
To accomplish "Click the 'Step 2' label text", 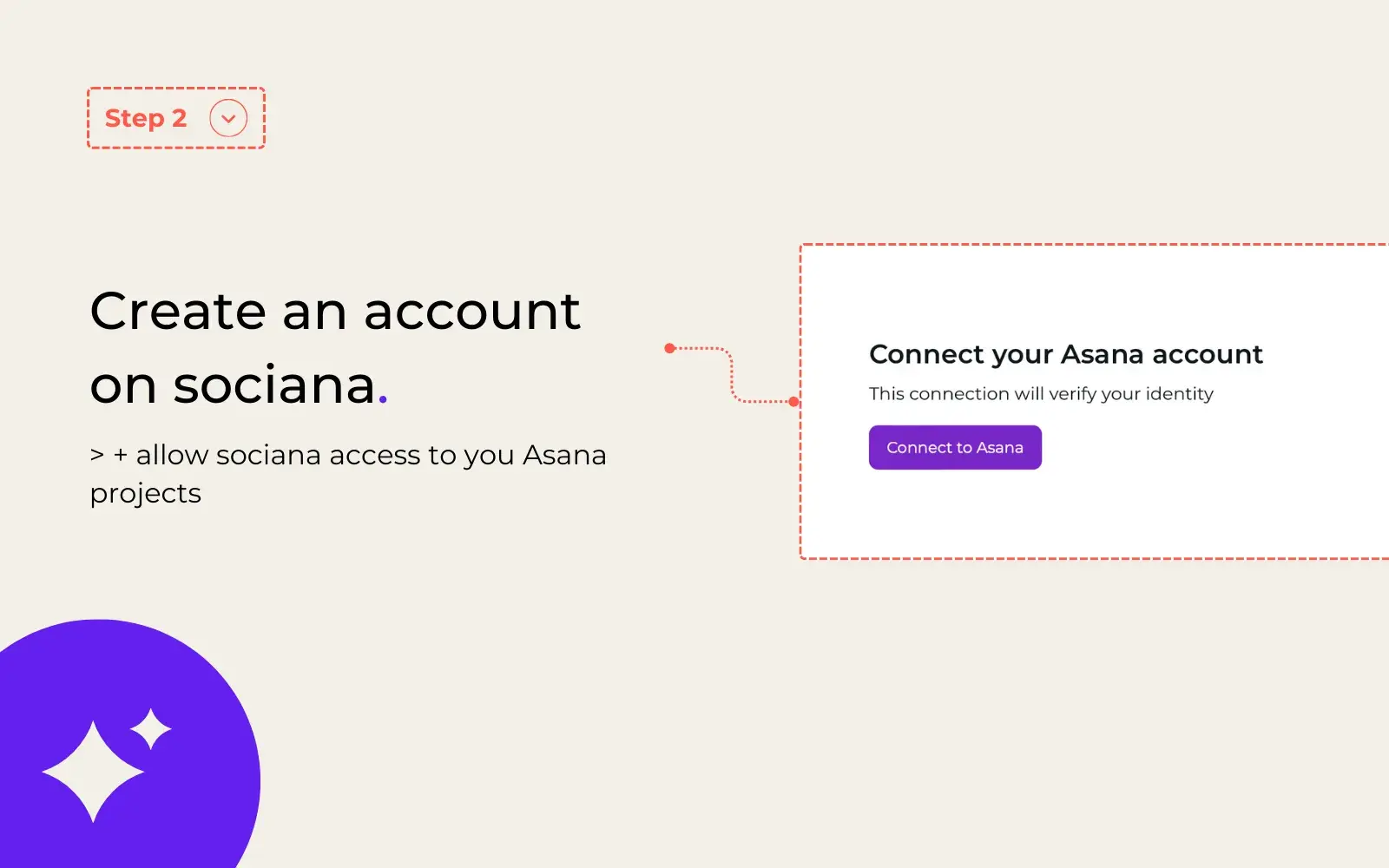I will point(146,118).
